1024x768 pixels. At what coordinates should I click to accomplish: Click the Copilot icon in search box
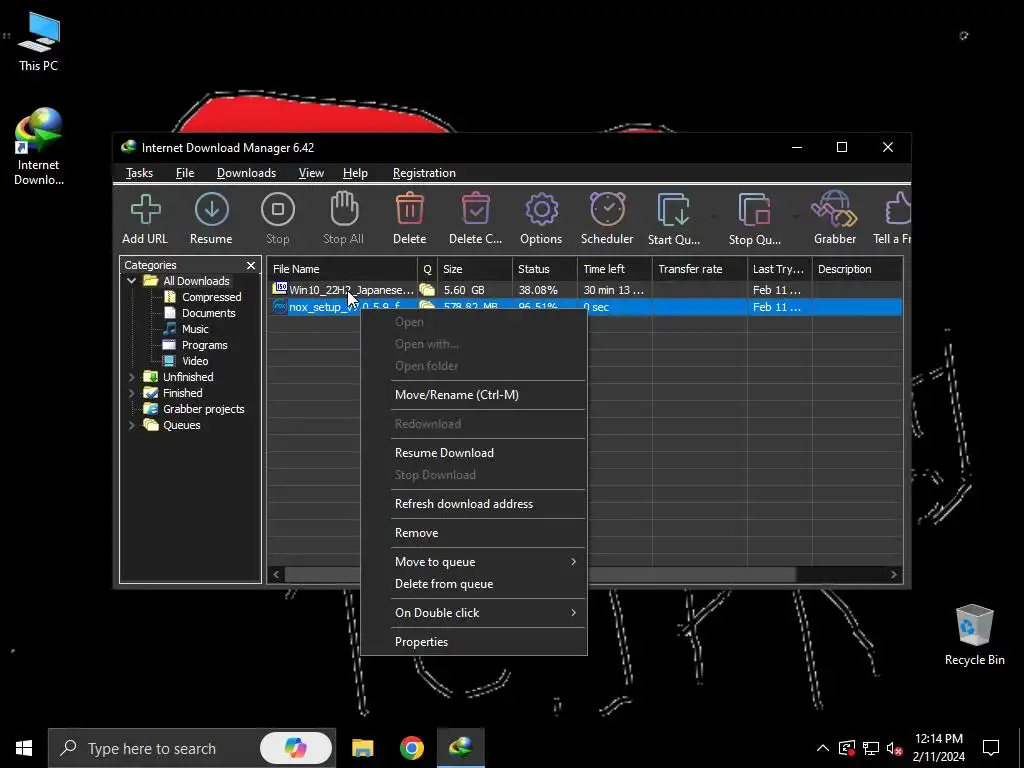(x=295, y=748)
